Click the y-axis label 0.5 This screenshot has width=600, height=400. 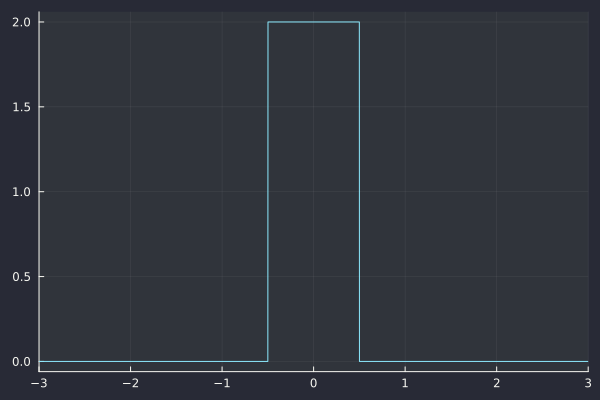(x=21, y=277)
